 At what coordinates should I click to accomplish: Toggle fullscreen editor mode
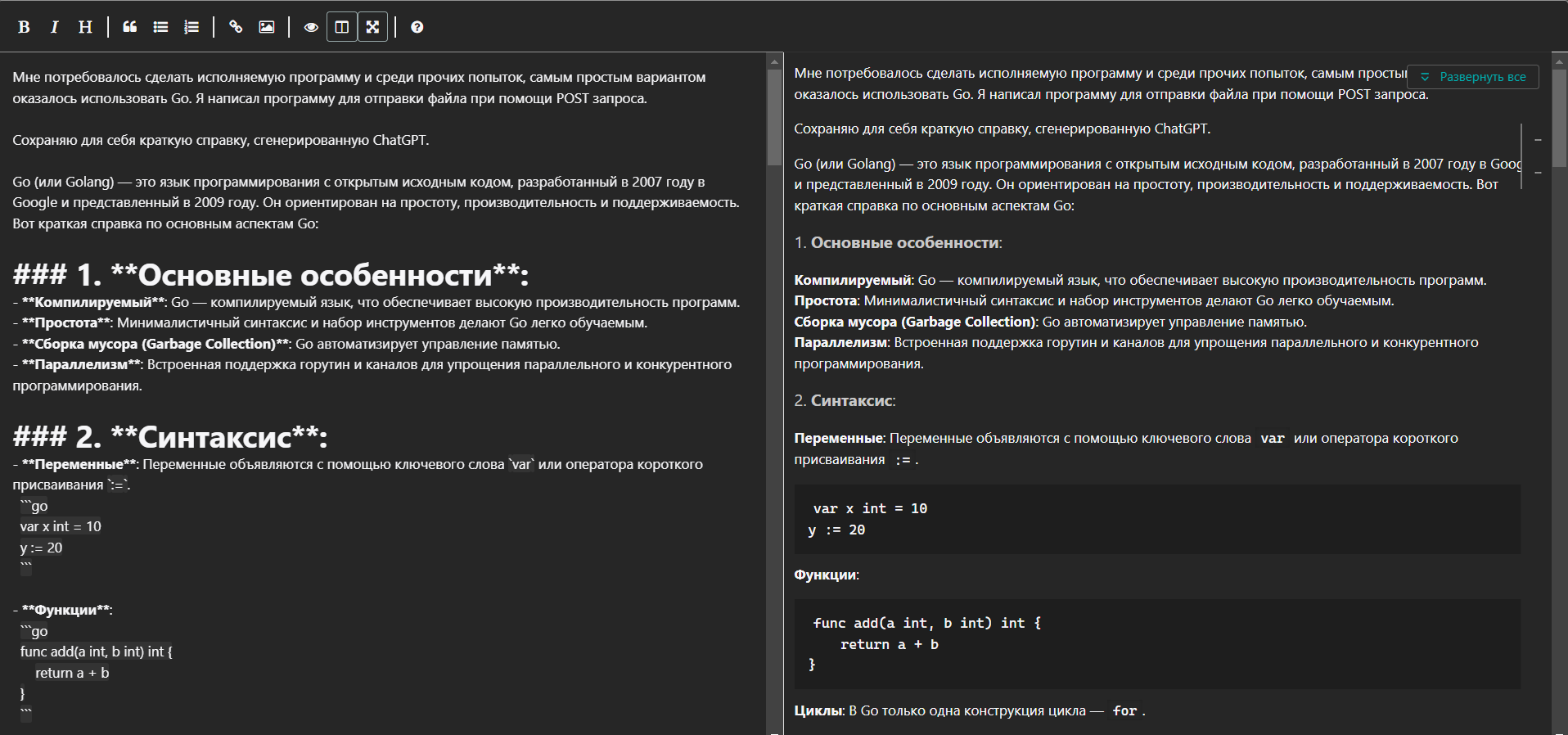pos(372,27)
